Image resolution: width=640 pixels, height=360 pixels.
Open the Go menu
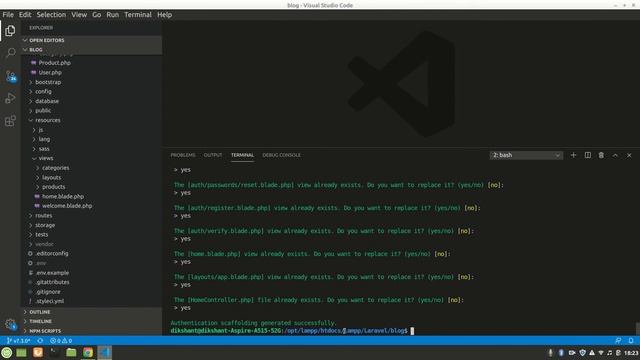(96, 15)
